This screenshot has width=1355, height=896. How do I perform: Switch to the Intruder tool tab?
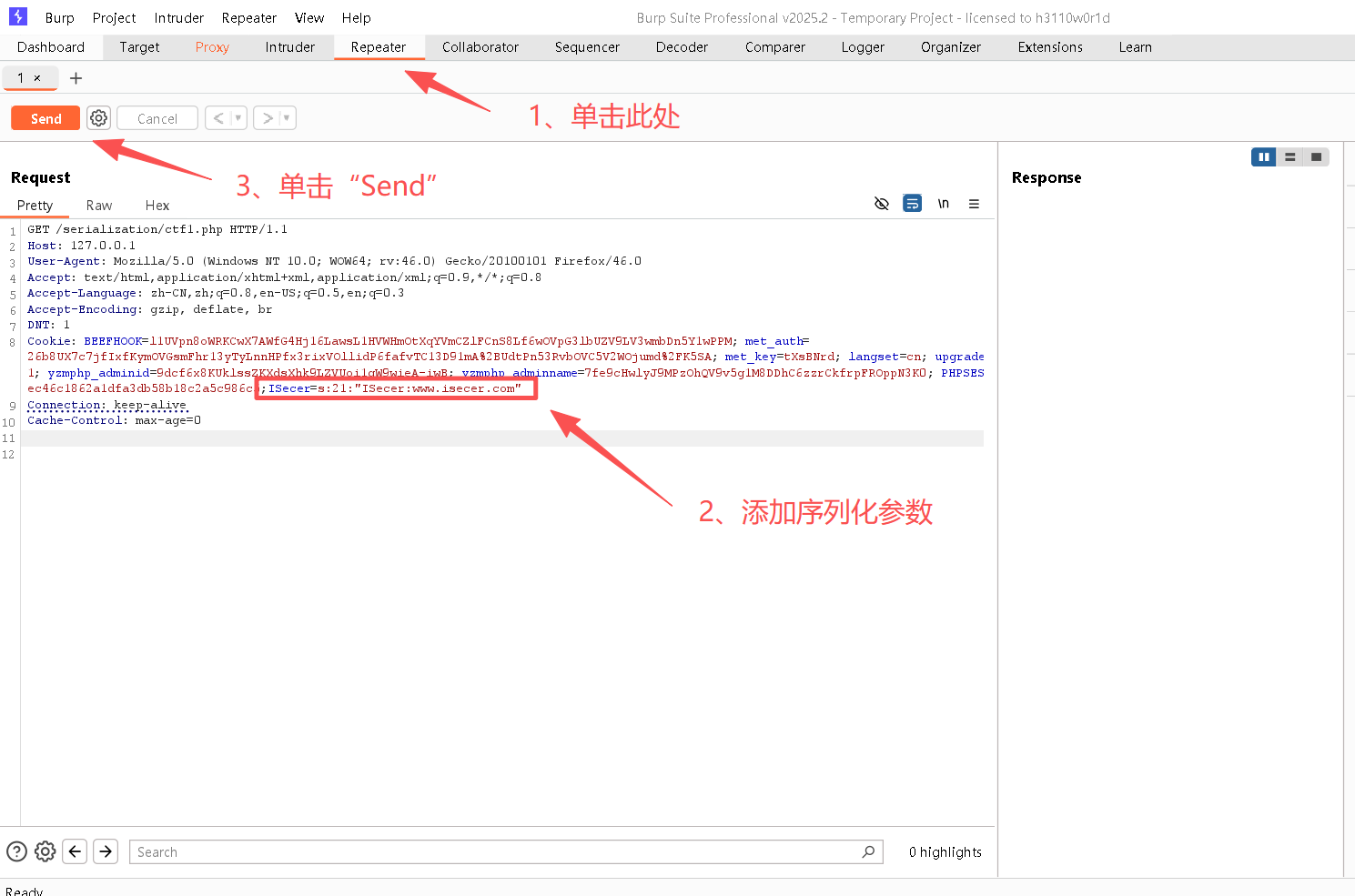(290, 47)
